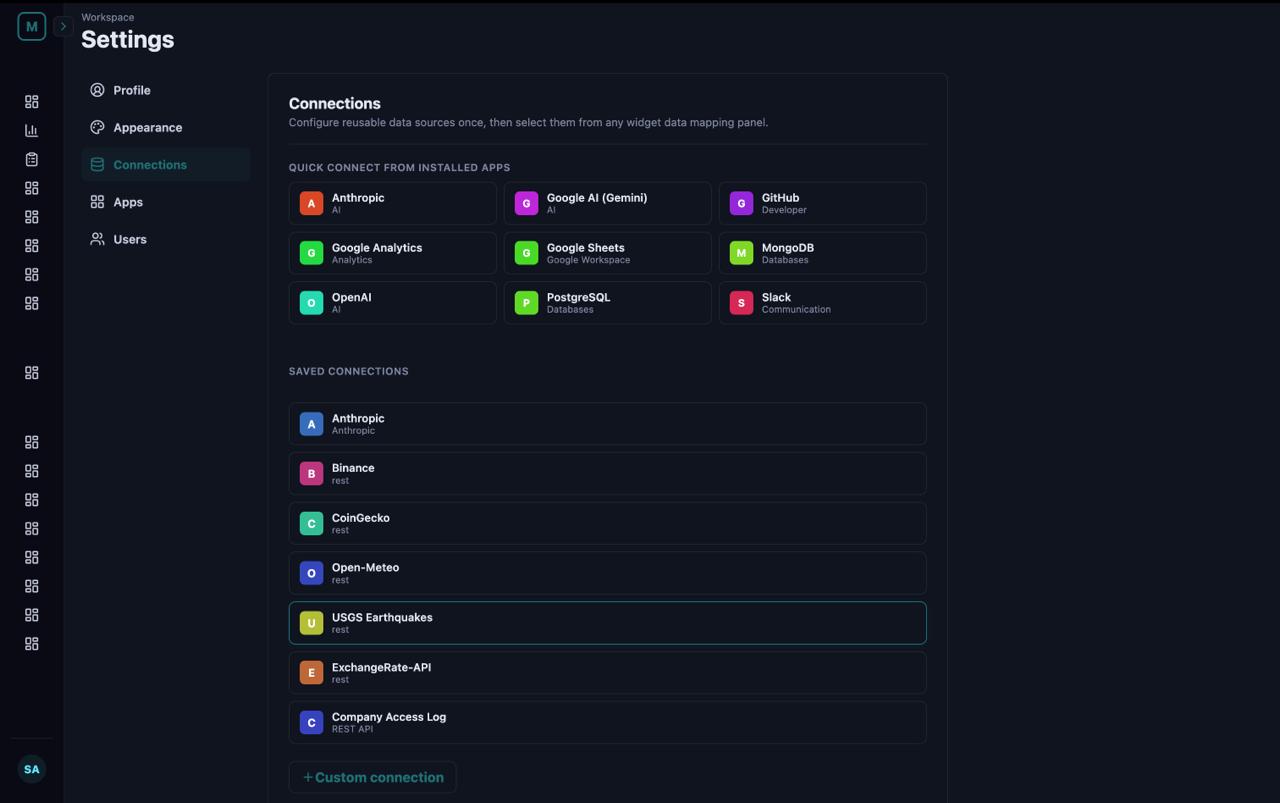Open the saved CoinGecko connection
The height and width of the screenshot is (803, 1280).
607,523
